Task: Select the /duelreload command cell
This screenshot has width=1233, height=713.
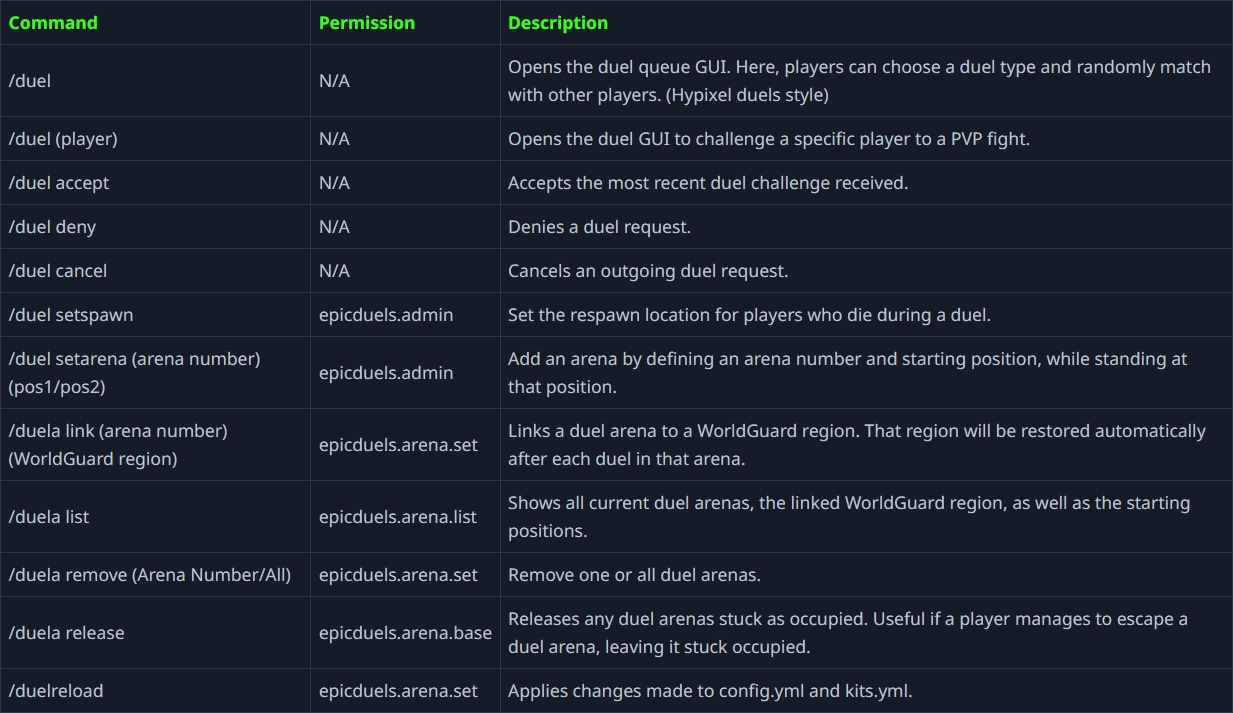Action: [56, 691]
